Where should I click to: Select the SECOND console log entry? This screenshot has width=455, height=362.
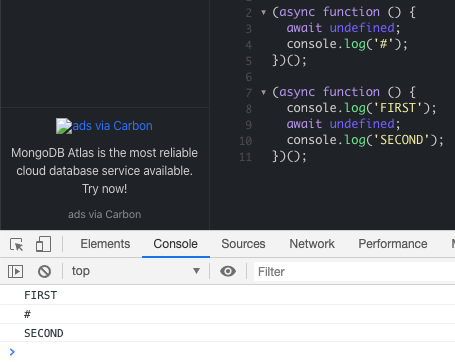[x=227, y=333]
